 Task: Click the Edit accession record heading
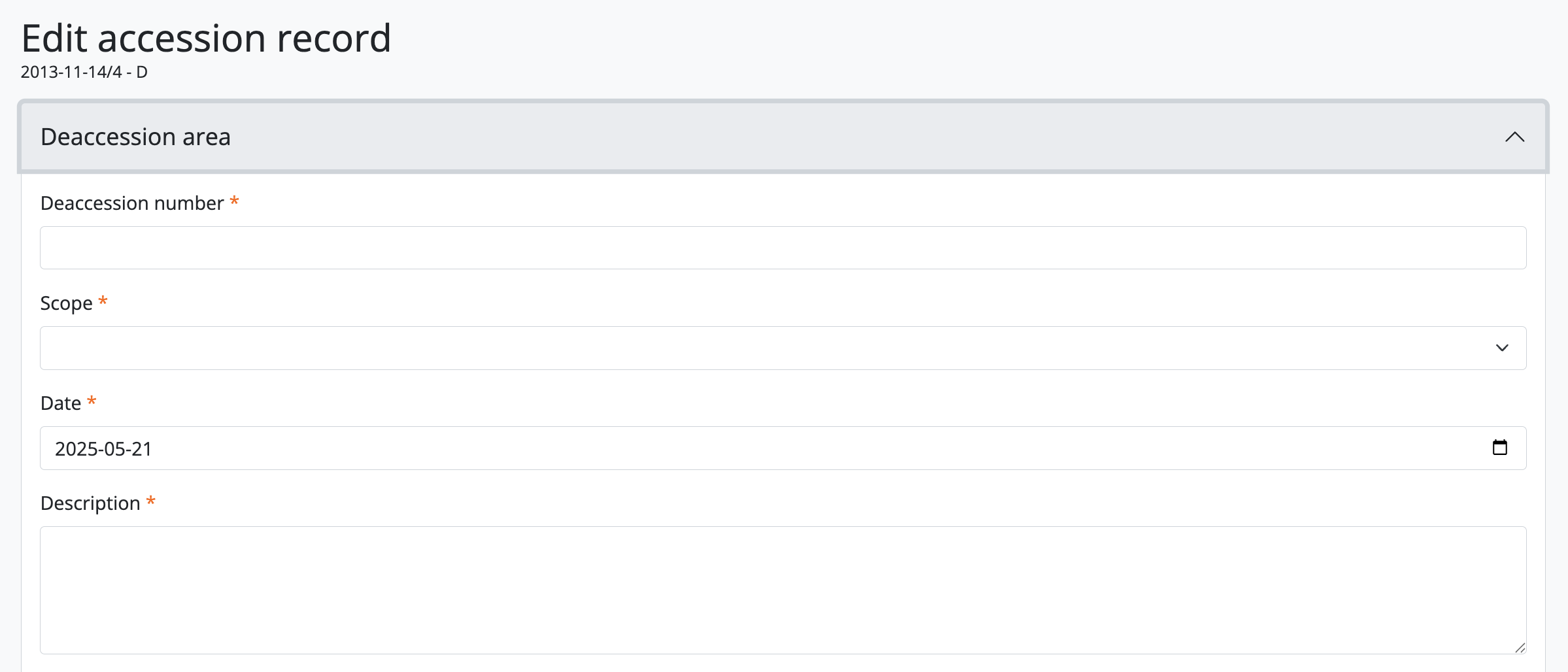point(206,39)
